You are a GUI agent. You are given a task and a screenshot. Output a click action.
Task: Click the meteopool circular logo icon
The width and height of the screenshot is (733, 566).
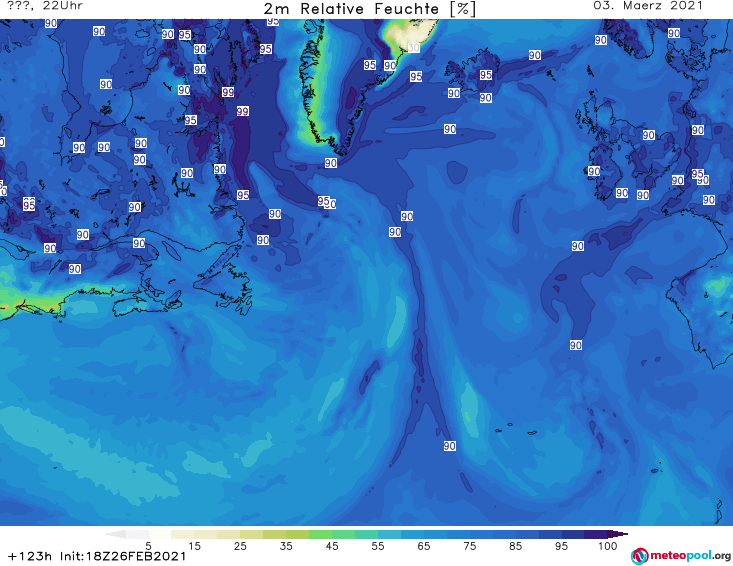[639, 556]
